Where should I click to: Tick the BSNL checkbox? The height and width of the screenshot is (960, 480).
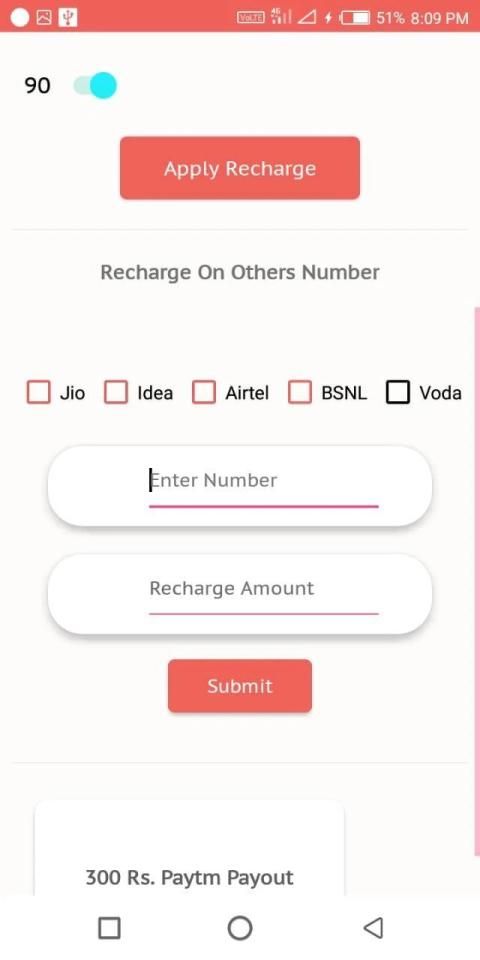tap(300, 392)
